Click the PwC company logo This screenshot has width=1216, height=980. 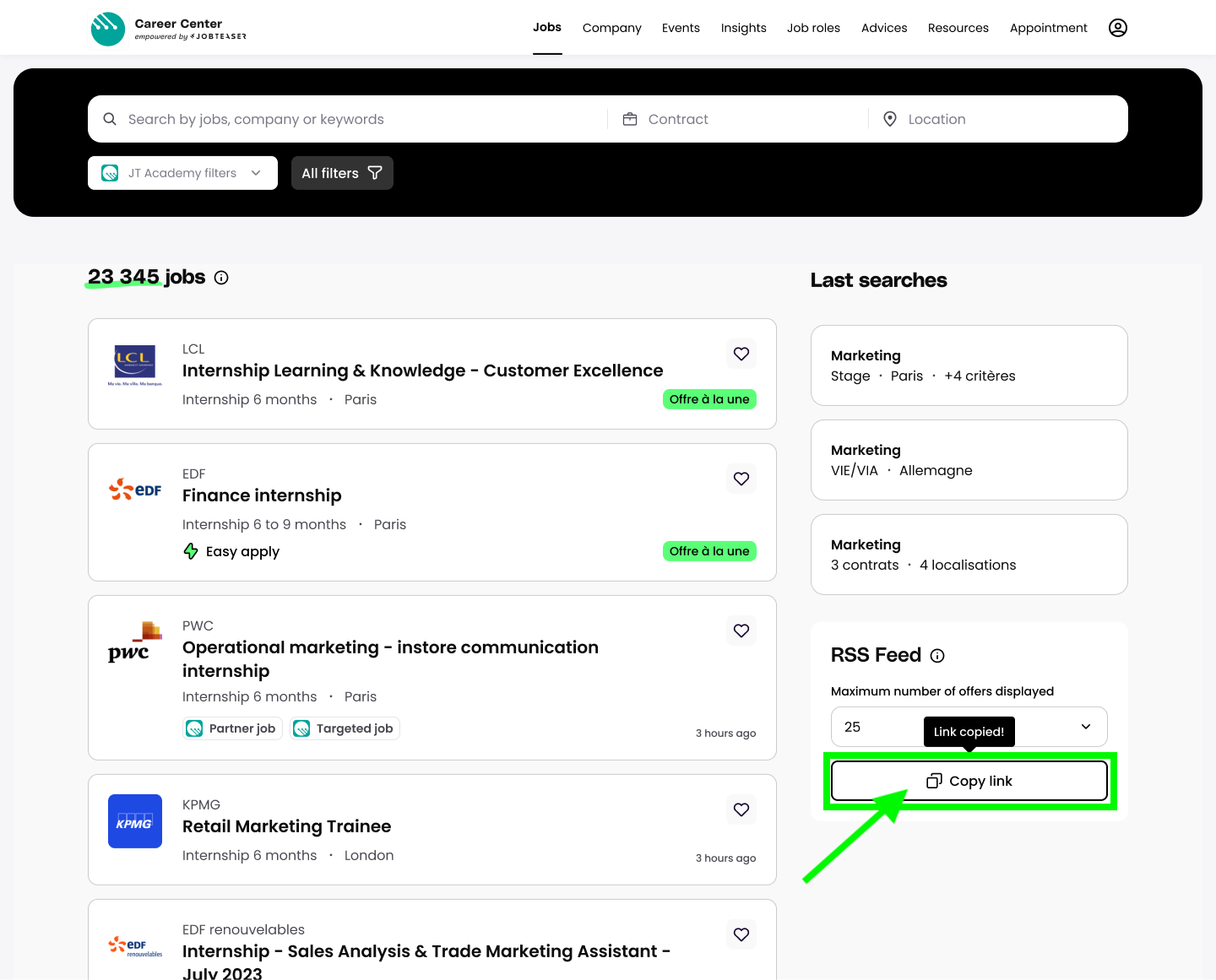click(135, 642)
